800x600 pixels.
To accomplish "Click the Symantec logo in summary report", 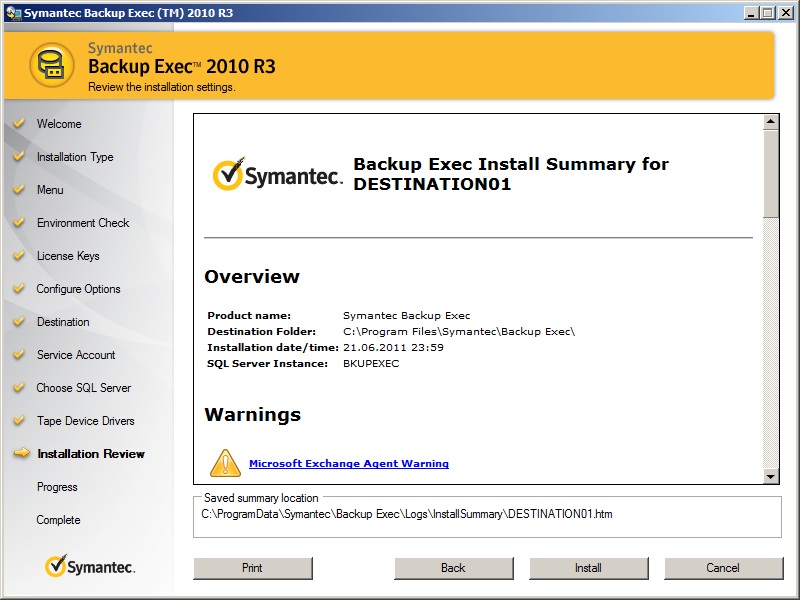I will (278, 175).
